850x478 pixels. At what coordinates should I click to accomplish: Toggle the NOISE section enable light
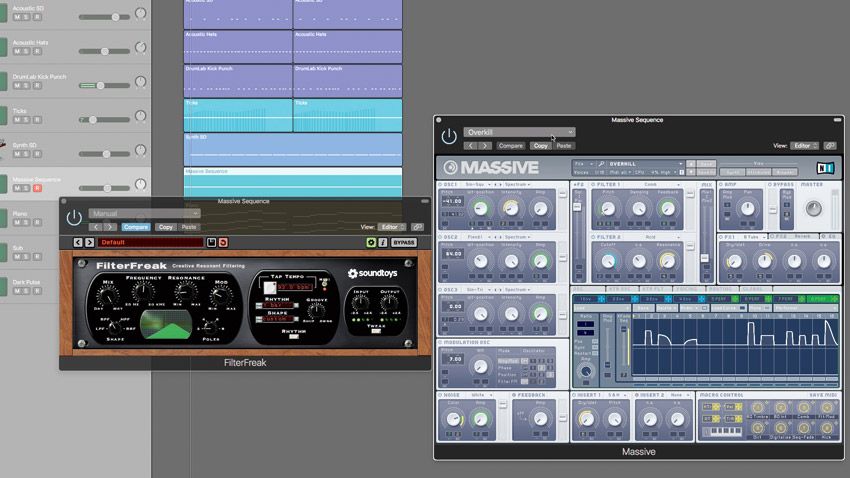(440, 395)
